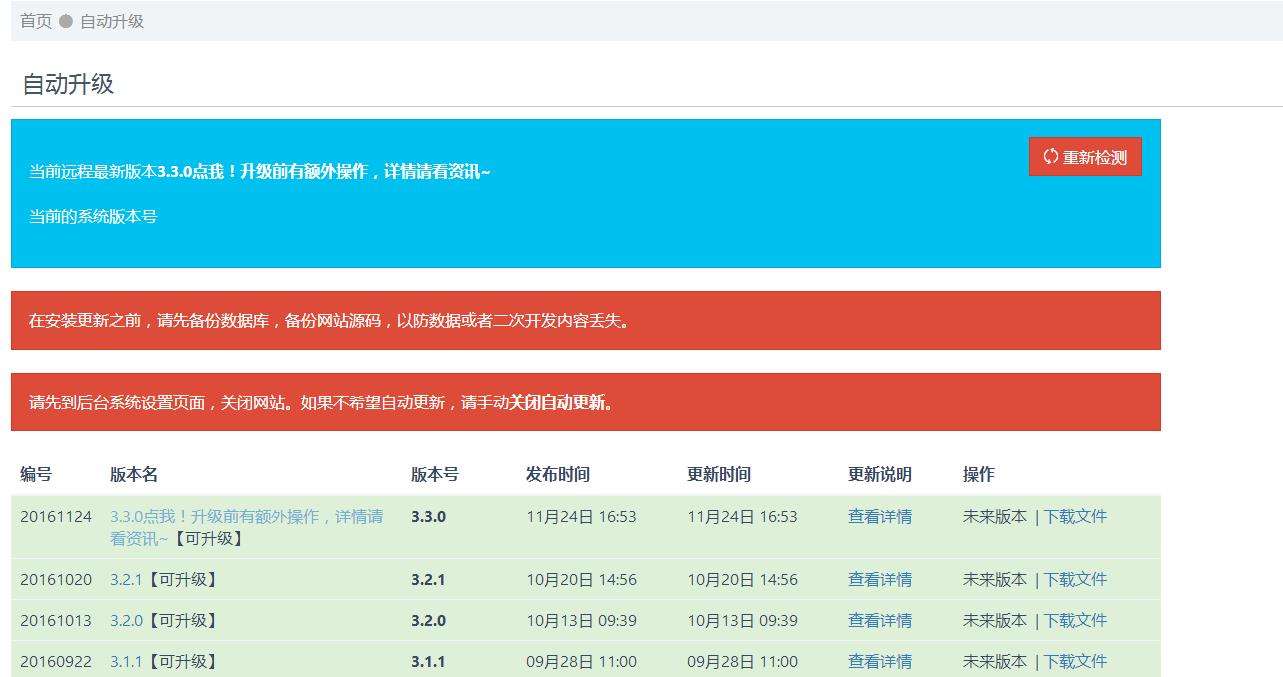Click the 发布时间 column header
The width and height of the screenshot is (1283, 677).
click(558, 474)
